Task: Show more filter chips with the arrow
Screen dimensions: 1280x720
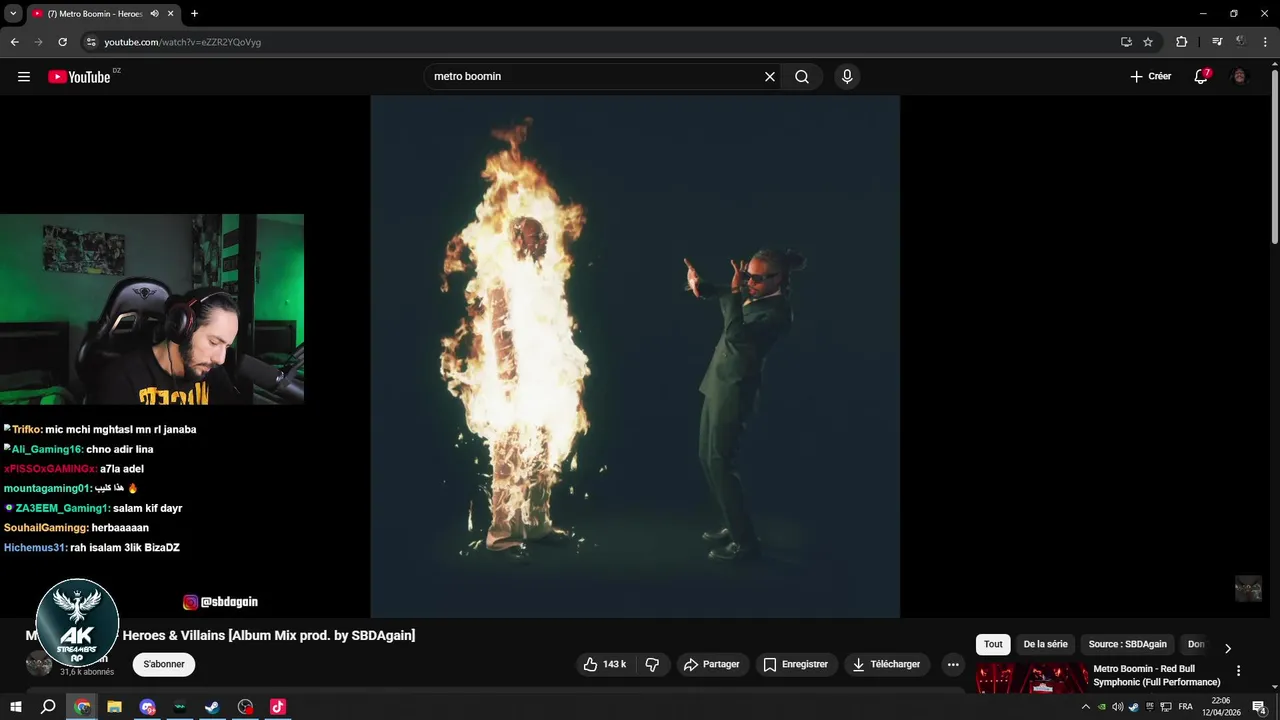Action: (1228, 648)
